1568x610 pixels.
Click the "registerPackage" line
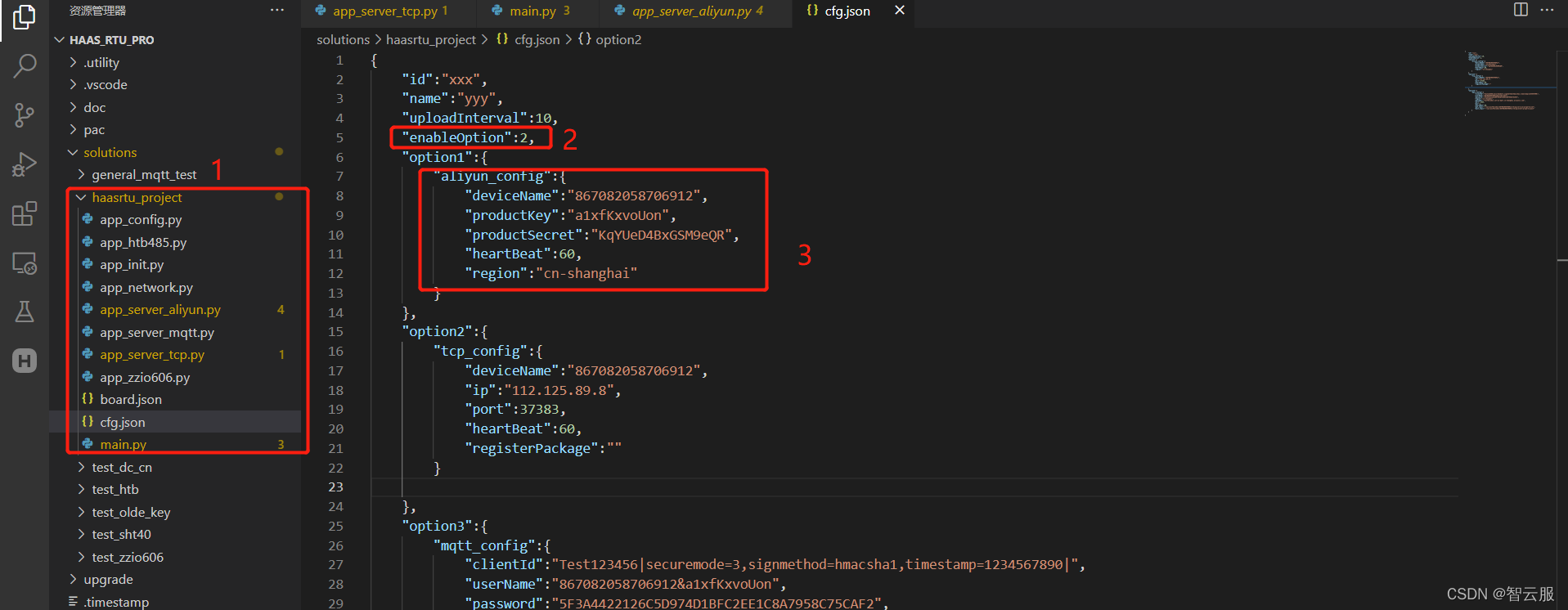click(x=543, y=448)
